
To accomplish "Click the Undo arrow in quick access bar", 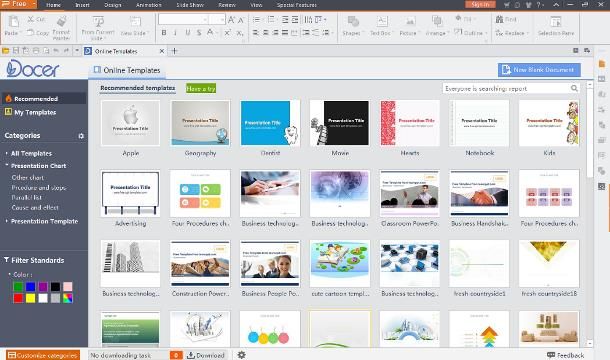I will 56,51.
